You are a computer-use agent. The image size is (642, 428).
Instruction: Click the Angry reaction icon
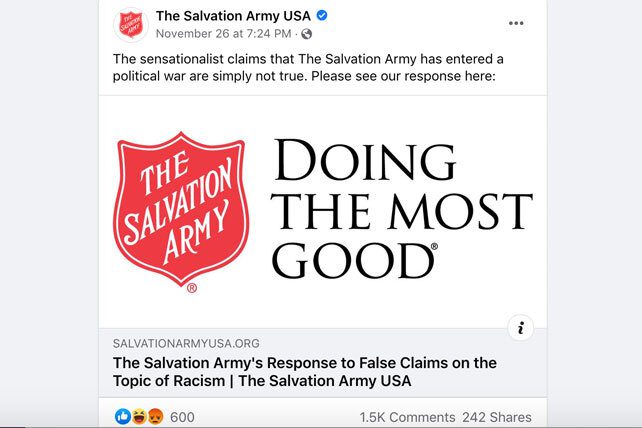coord(156,417)
